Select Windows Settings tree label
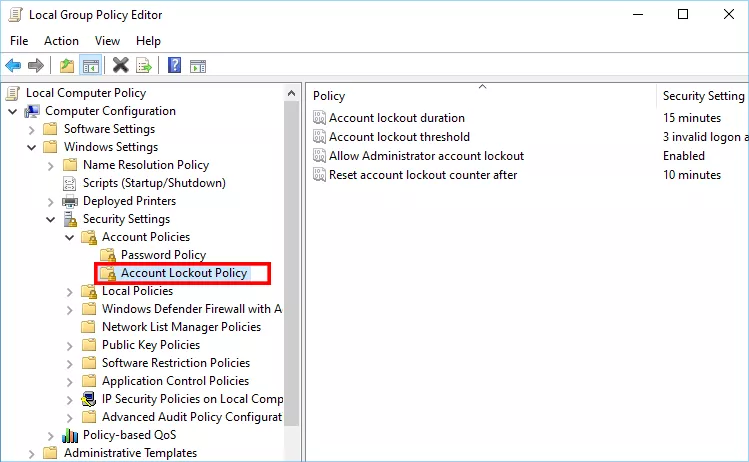This screenshot has height=462, width=749. tap(111, 147)
